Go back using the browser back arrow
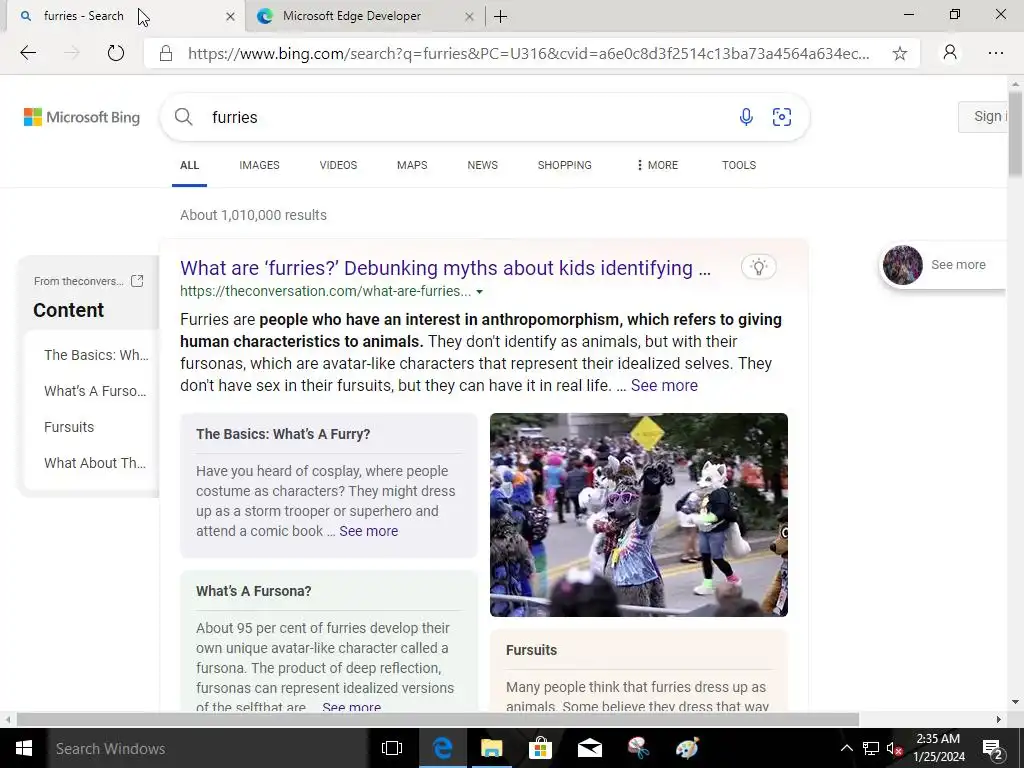This screenshot has width=1024, height=768. tap(28, 53)
